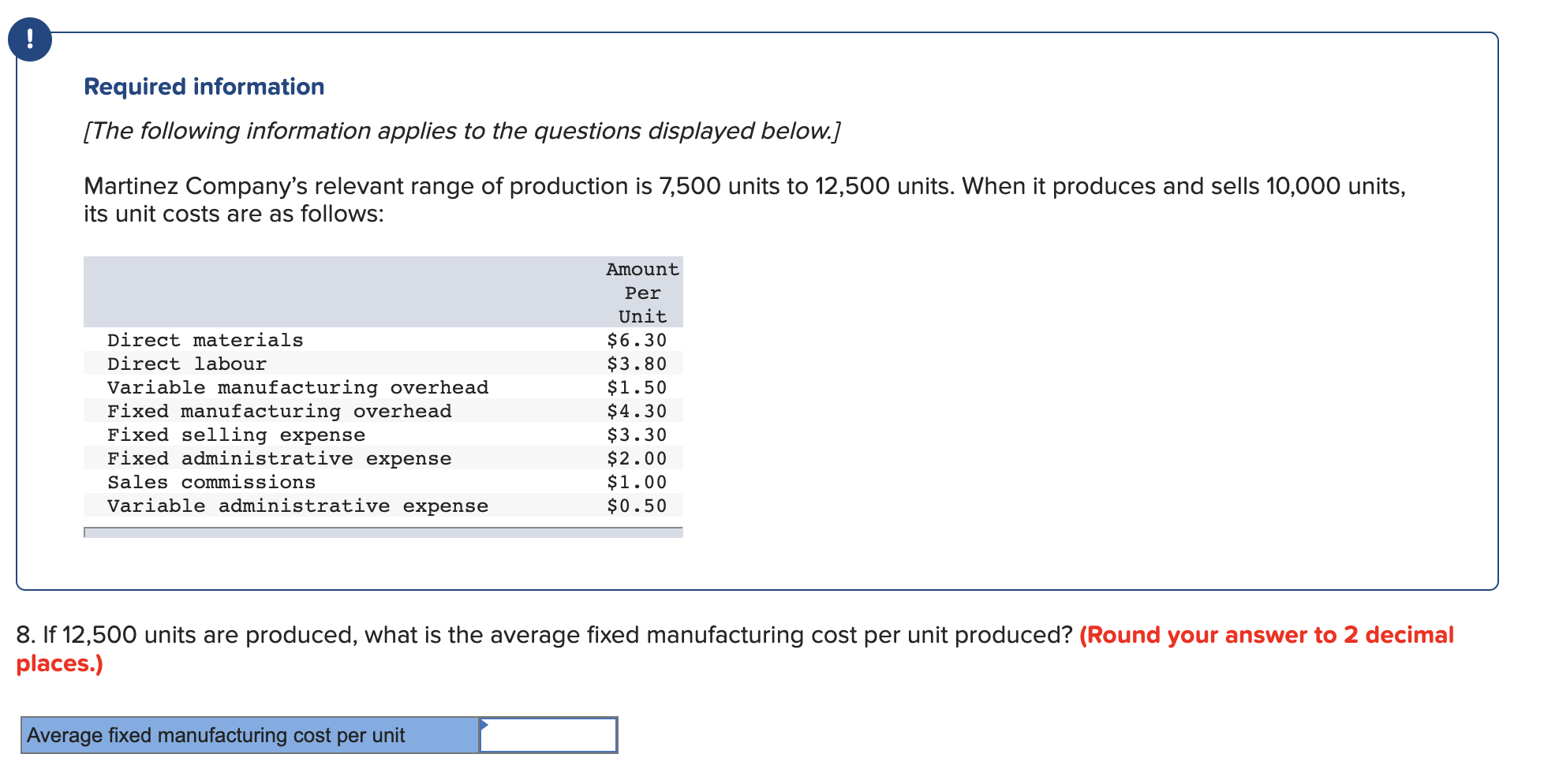Click the Fixed selling expense row
This screenshot has width=1559, height=784.
coord(236,435)
